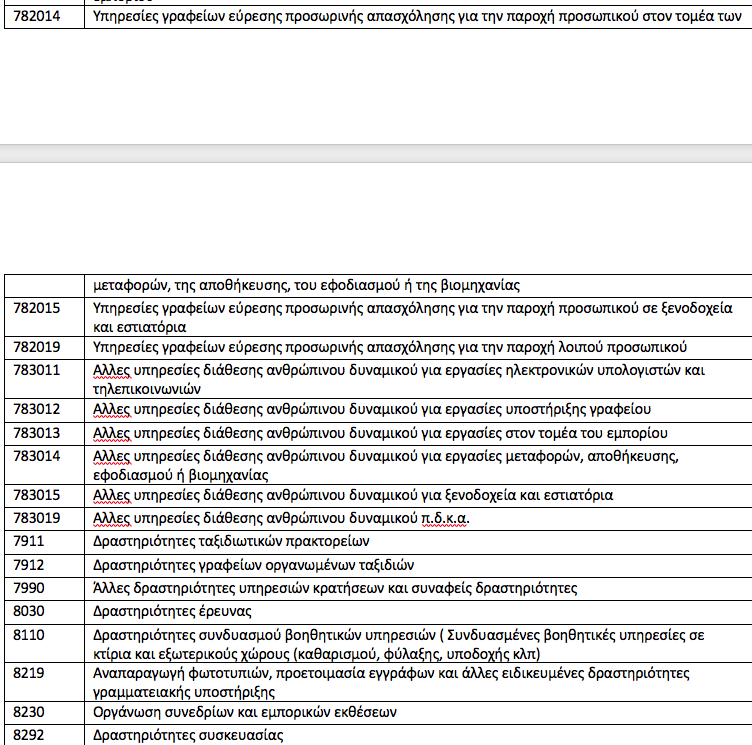Click description of row 783012 about υποστήριξης γραφείου

point(372,410)
